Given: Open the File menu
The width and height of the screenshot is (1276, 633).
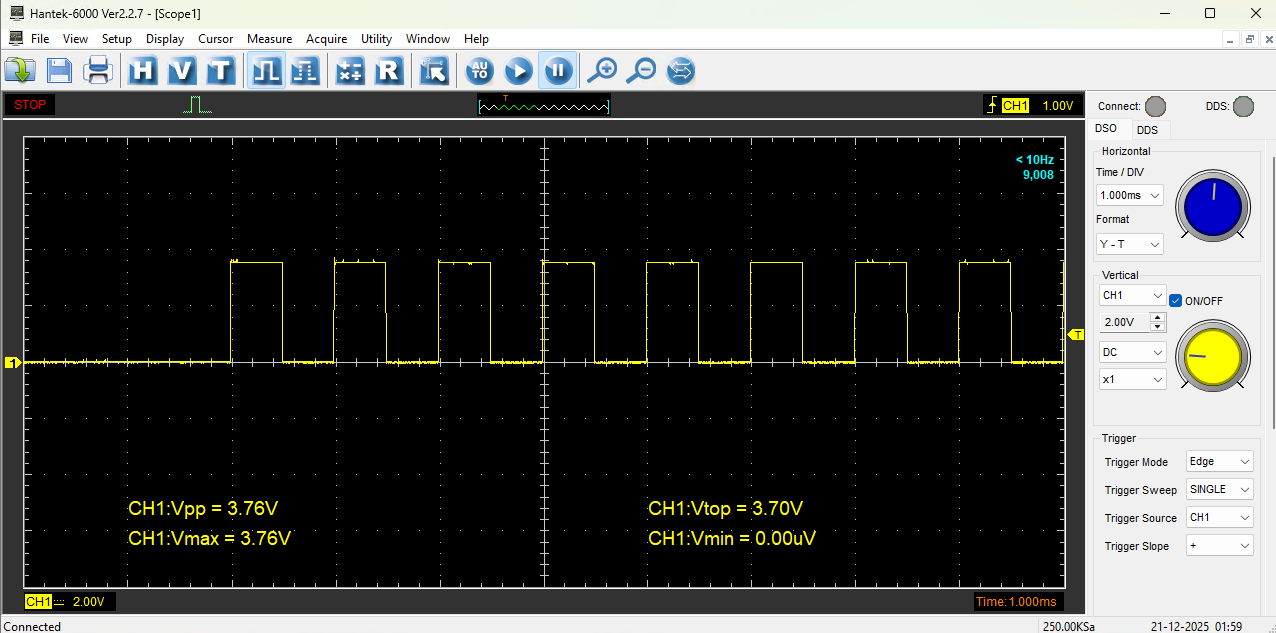Looking at the screenshot, I should (40, 39).
